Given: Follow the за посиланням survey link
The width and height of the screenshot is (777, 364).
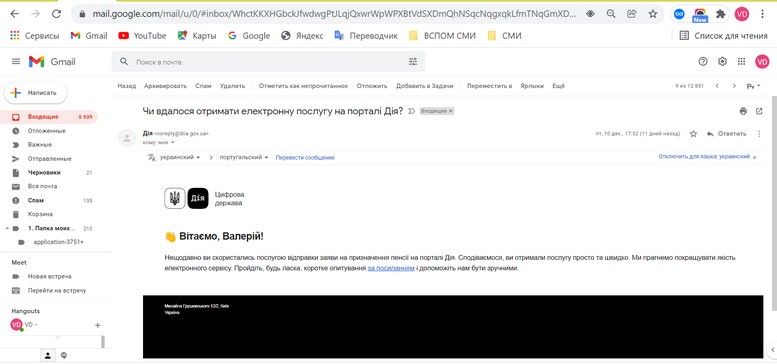Looking at the screenshot, I should click(x=391, y=268).
